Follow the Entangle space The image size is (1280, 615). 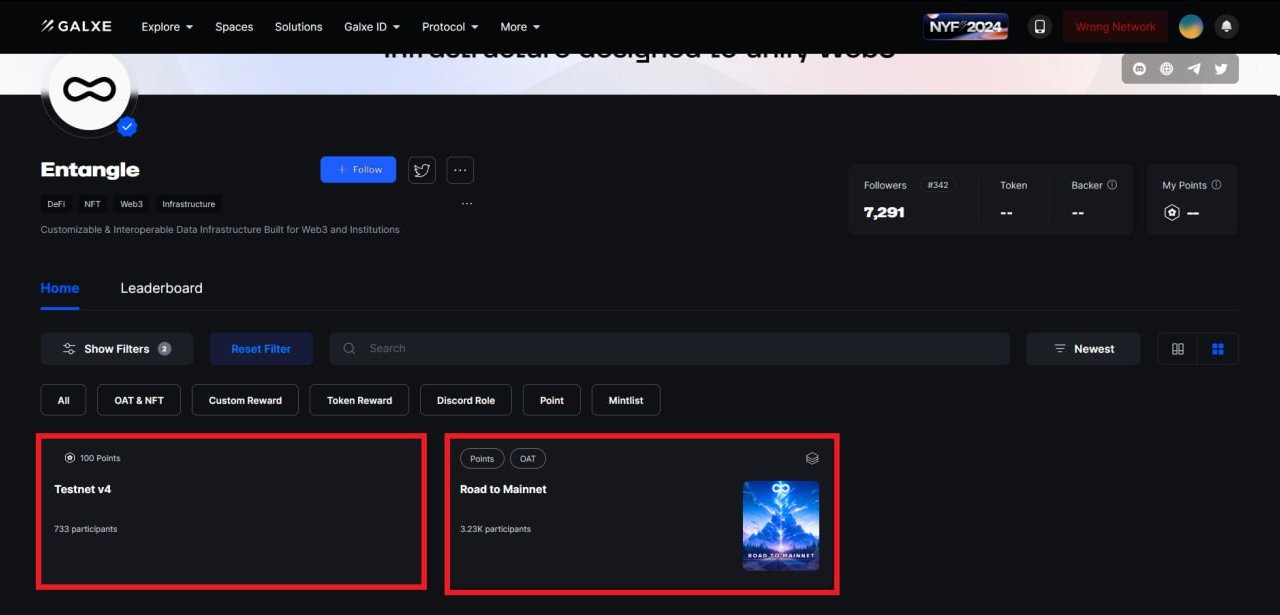pos(358,170)
